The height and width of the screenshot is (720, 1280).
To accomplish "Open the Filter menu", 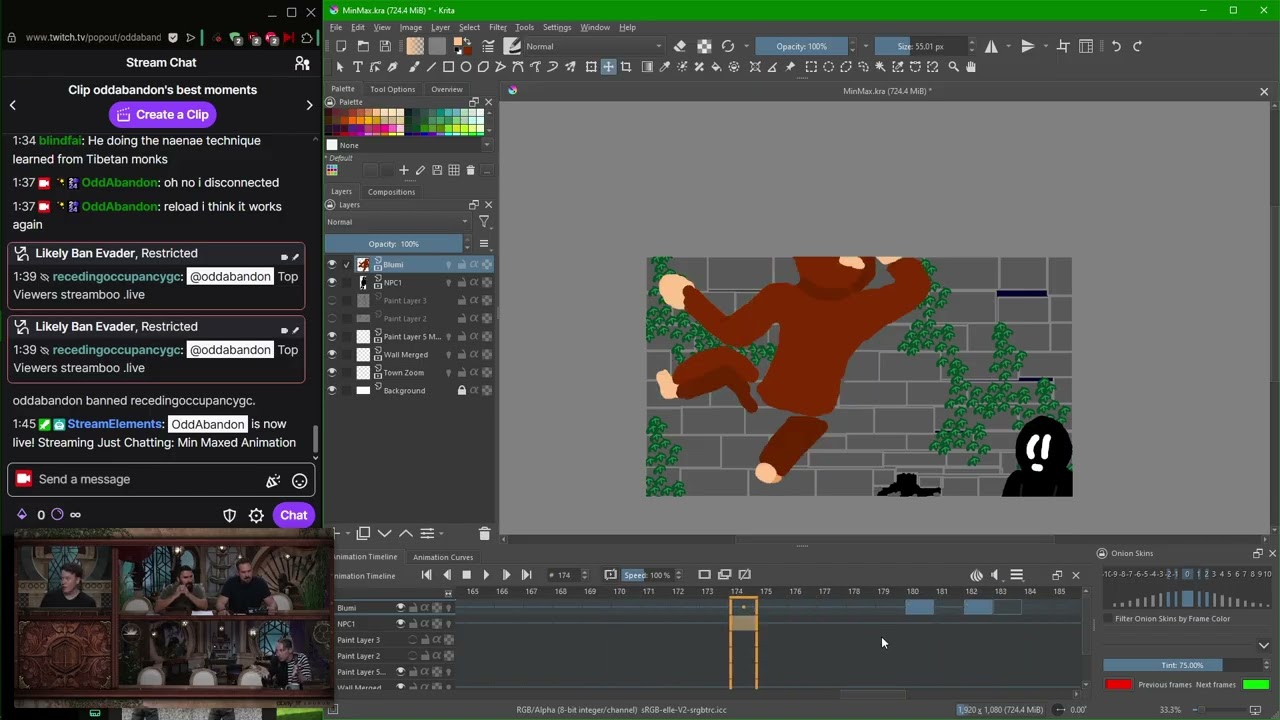I will [x=498, y=27].
